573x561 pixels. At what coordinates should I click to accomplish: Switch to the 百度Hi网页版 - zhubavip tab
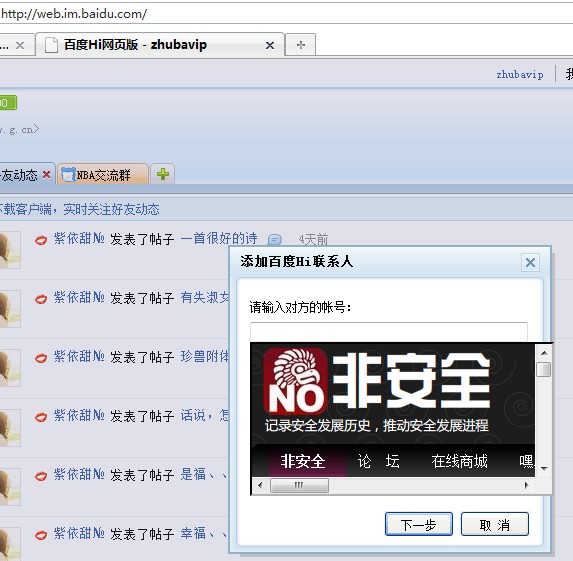pos(160,45)
